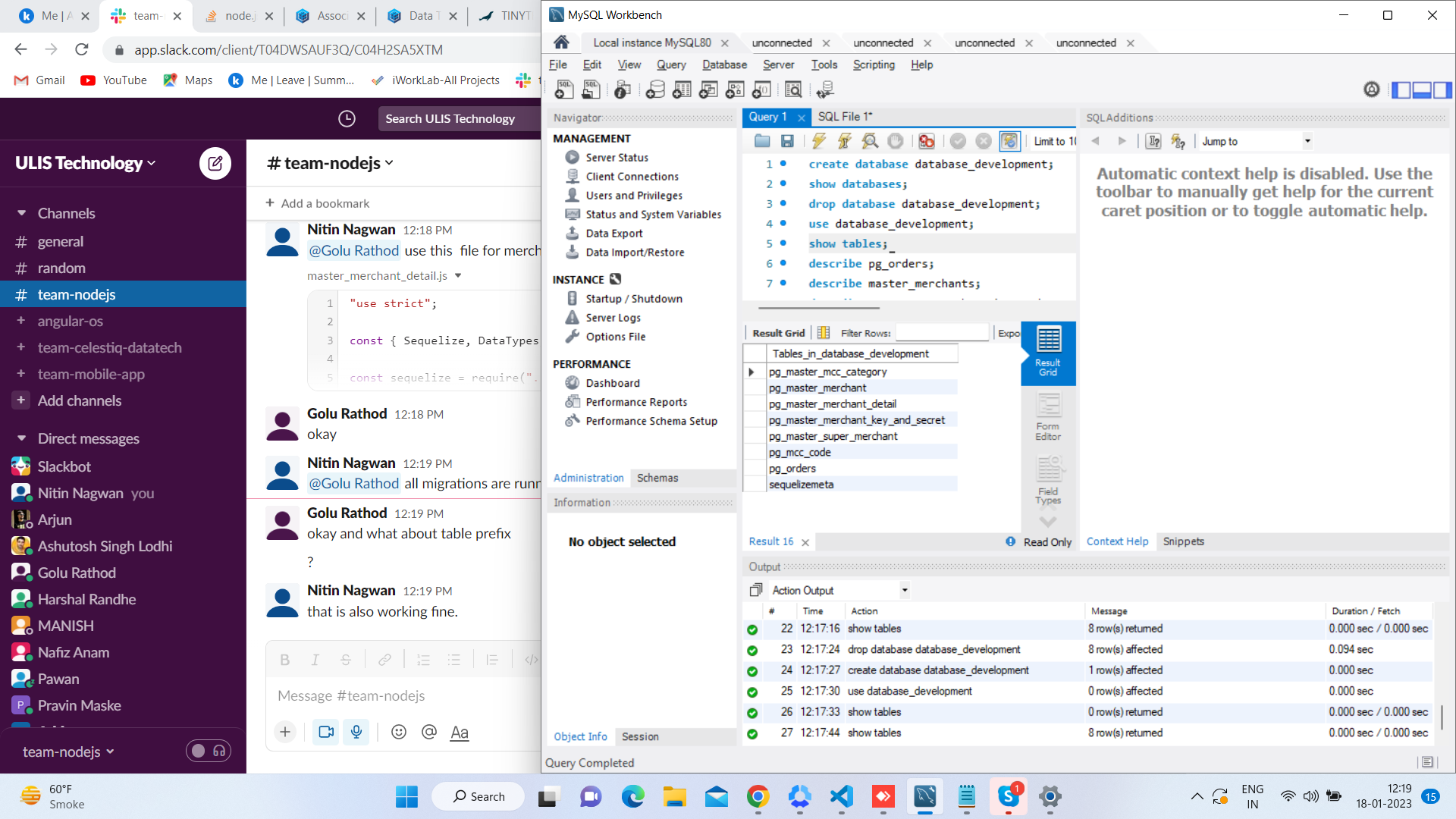
Task: Open the Database menu
Action: [724, 64]
